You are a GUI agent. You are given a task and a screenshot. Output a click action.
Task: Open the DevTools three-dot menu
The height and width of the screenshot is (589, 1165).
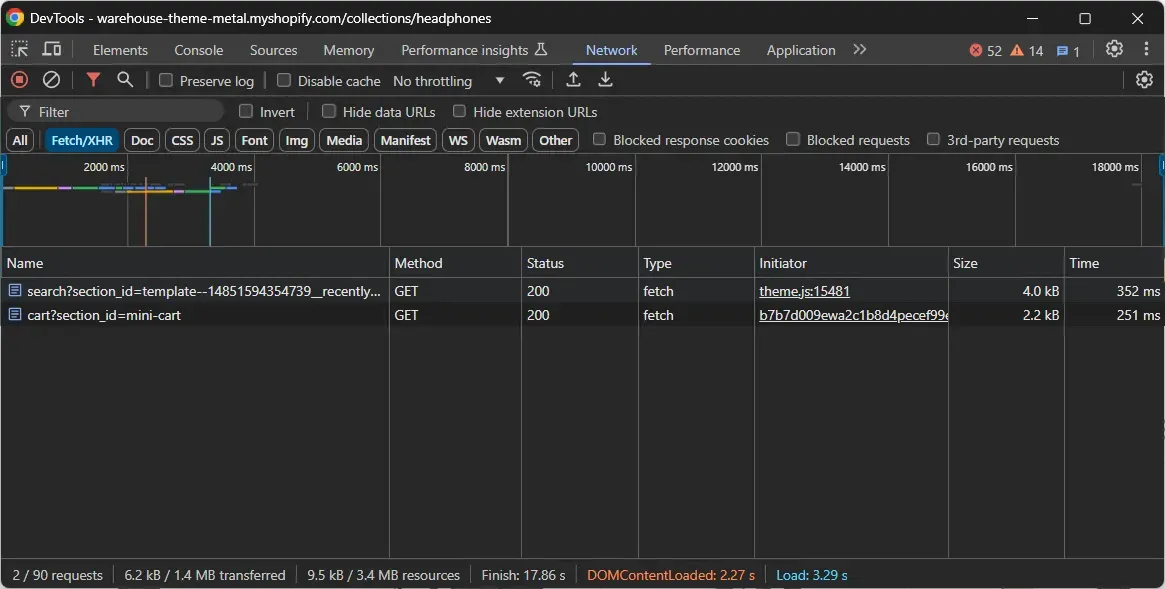click(1146, 48)
